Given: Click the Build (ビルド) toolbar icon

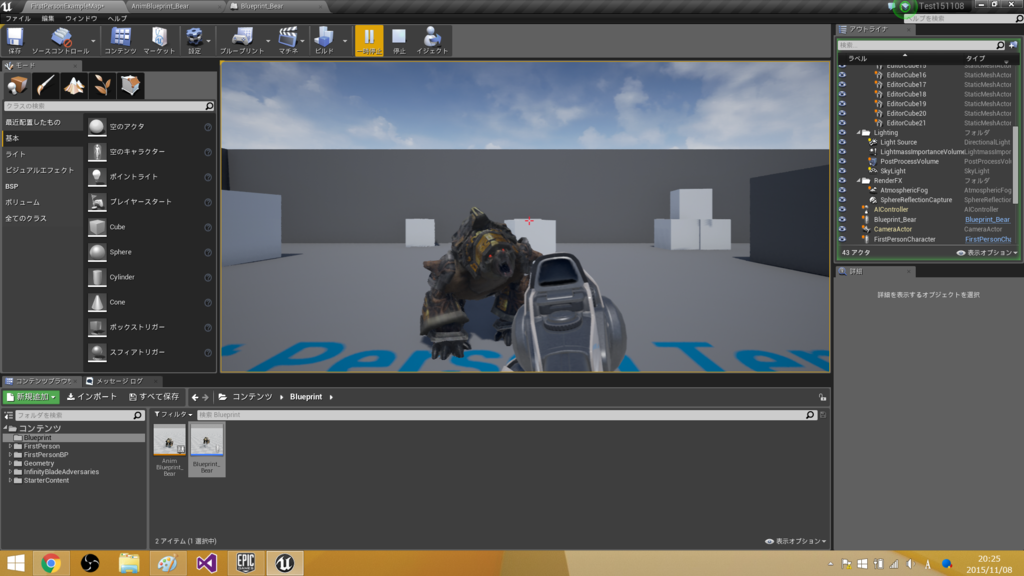Looking at the screenshot, I should pos(324,40).
